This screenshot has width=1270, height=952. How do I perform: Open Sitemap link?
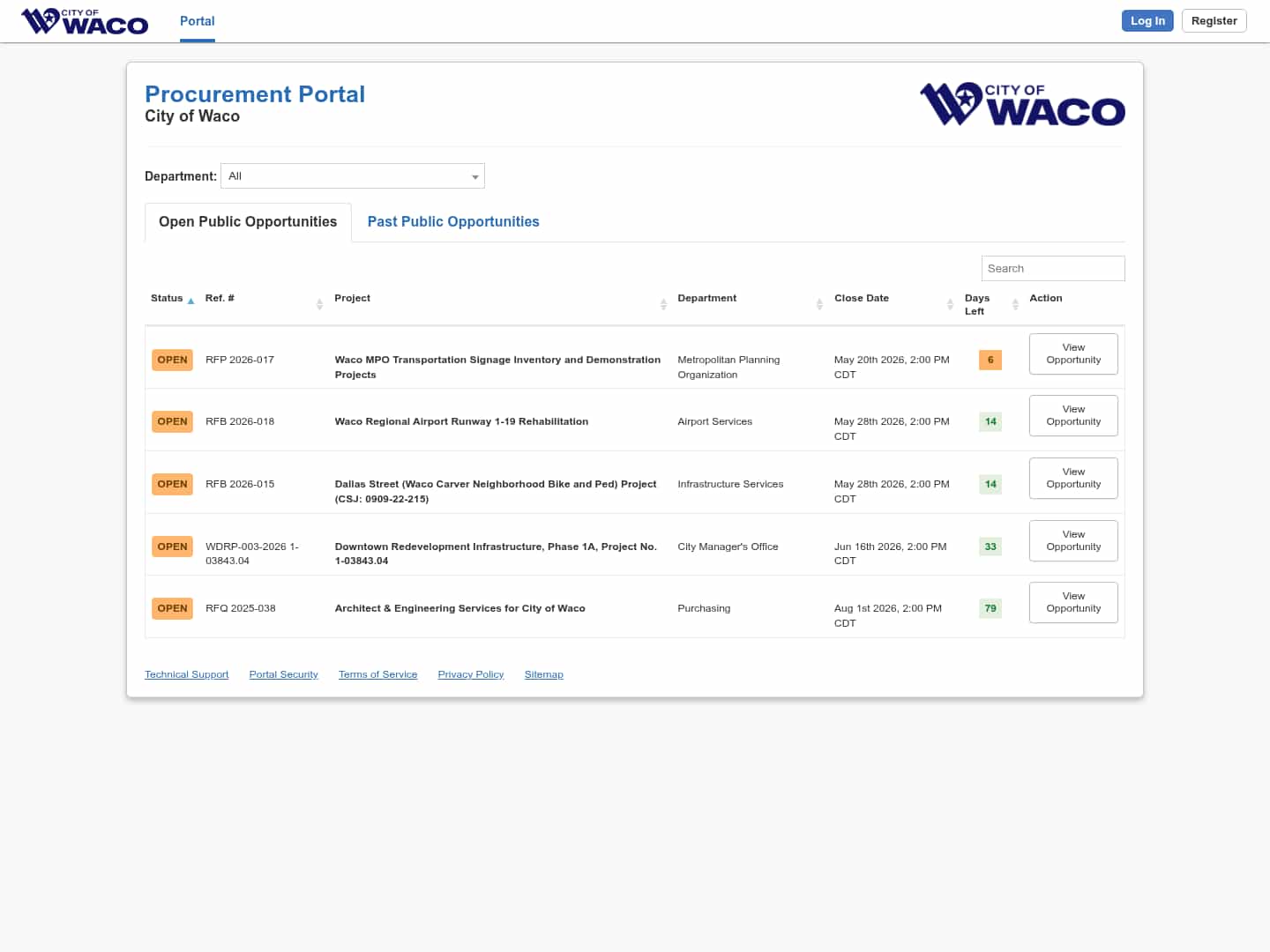pyautogui.click(x=544, y=674)
